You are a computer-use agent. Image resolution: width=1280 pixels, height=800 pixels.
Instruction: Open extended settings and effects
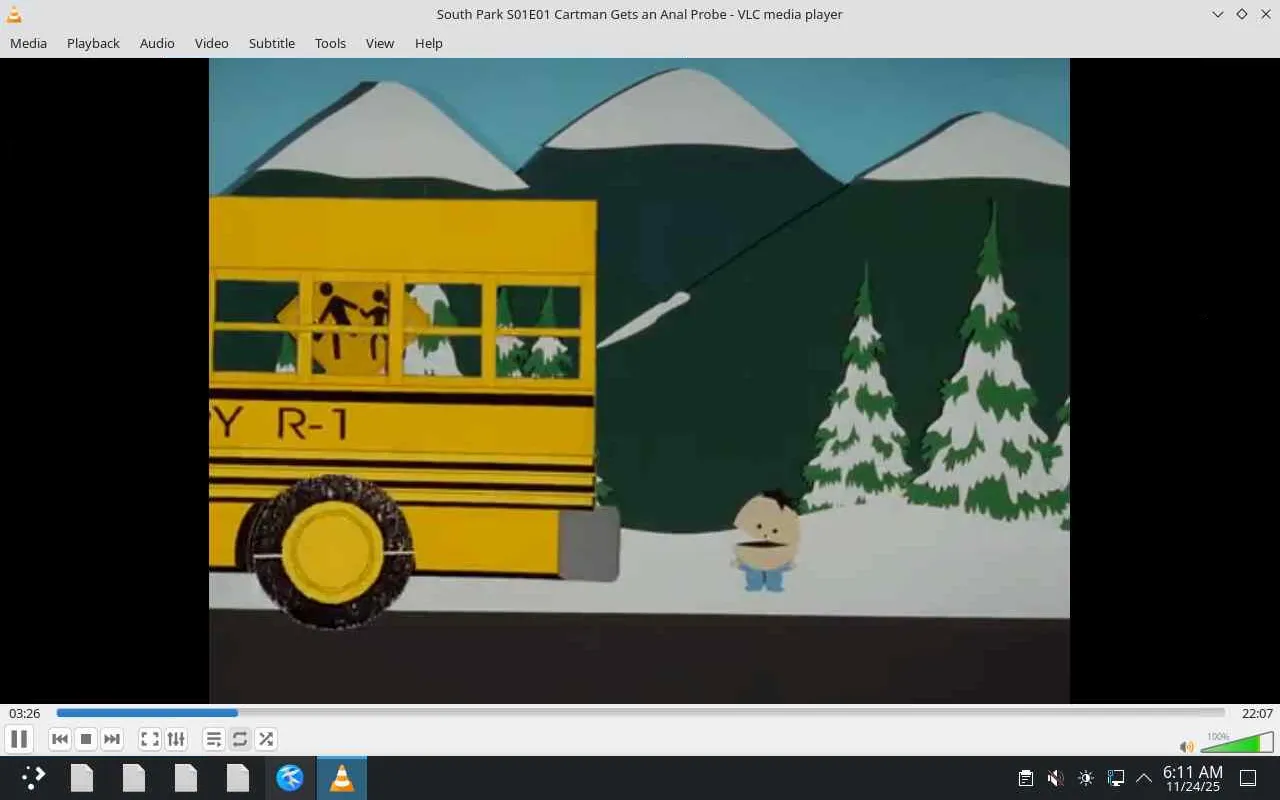[176, 739]
